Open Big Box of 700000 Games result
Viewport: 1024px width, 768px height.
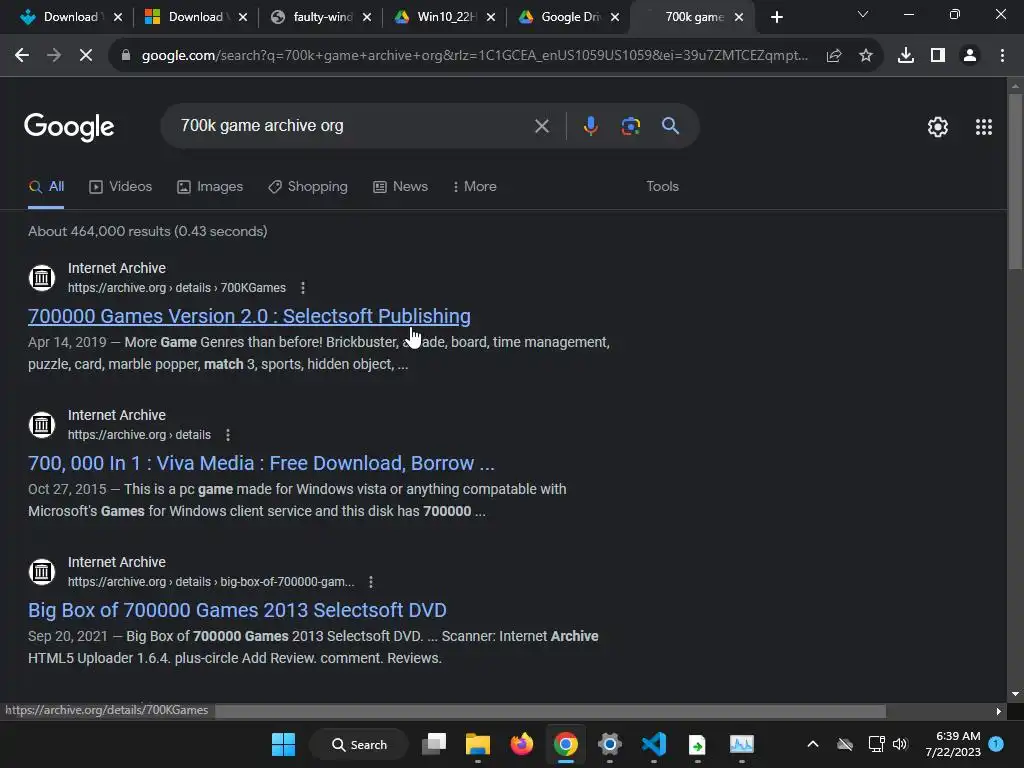pyautogui.click(x=237, y=610)
